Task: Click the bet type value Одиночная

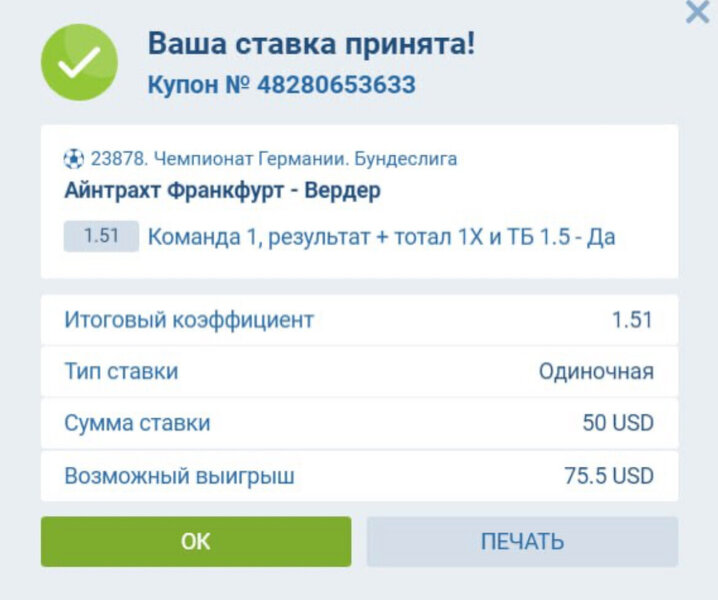Action: 596,372
